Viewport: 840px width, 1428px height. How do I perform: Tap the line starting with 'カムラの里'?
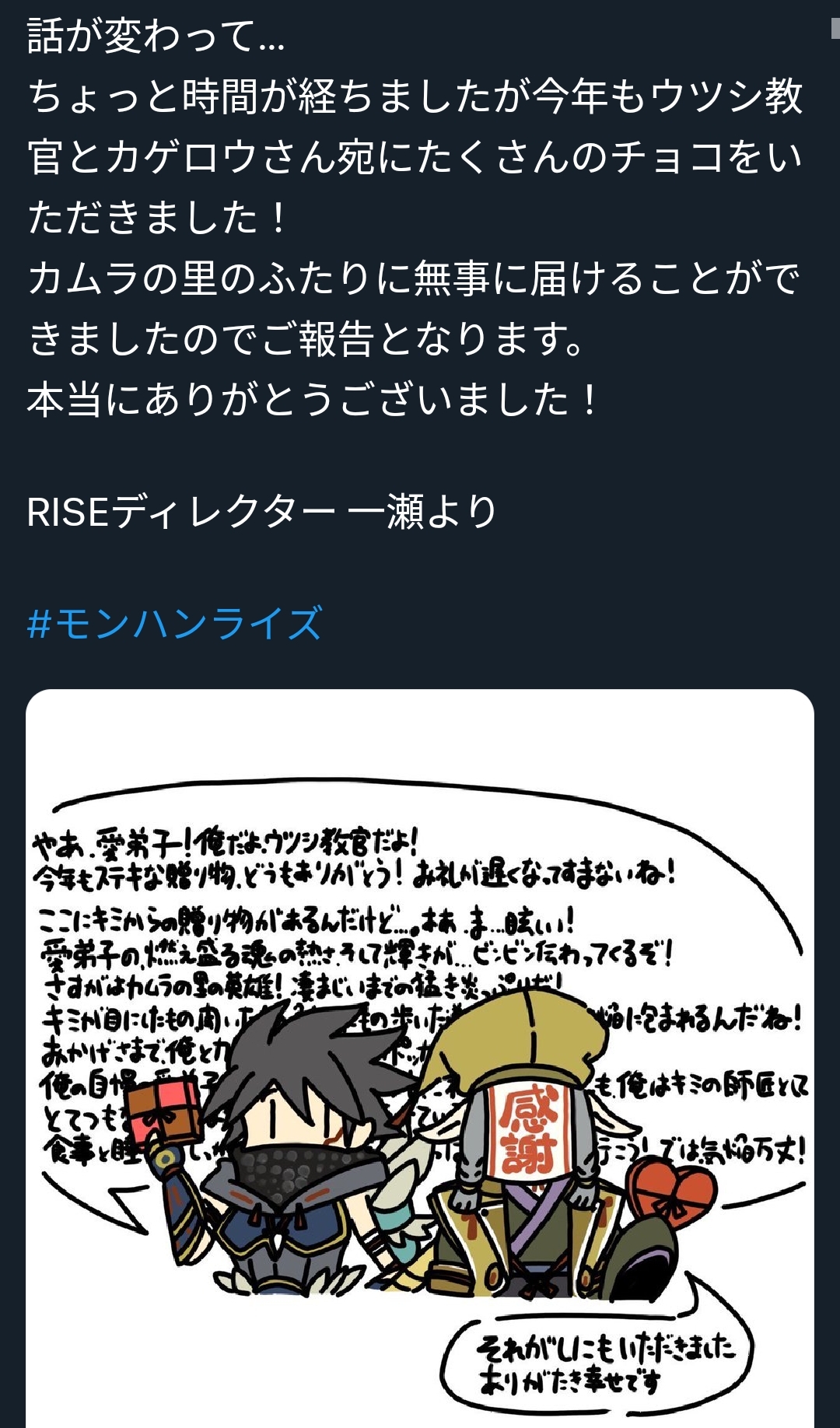[x=414, y=278]
